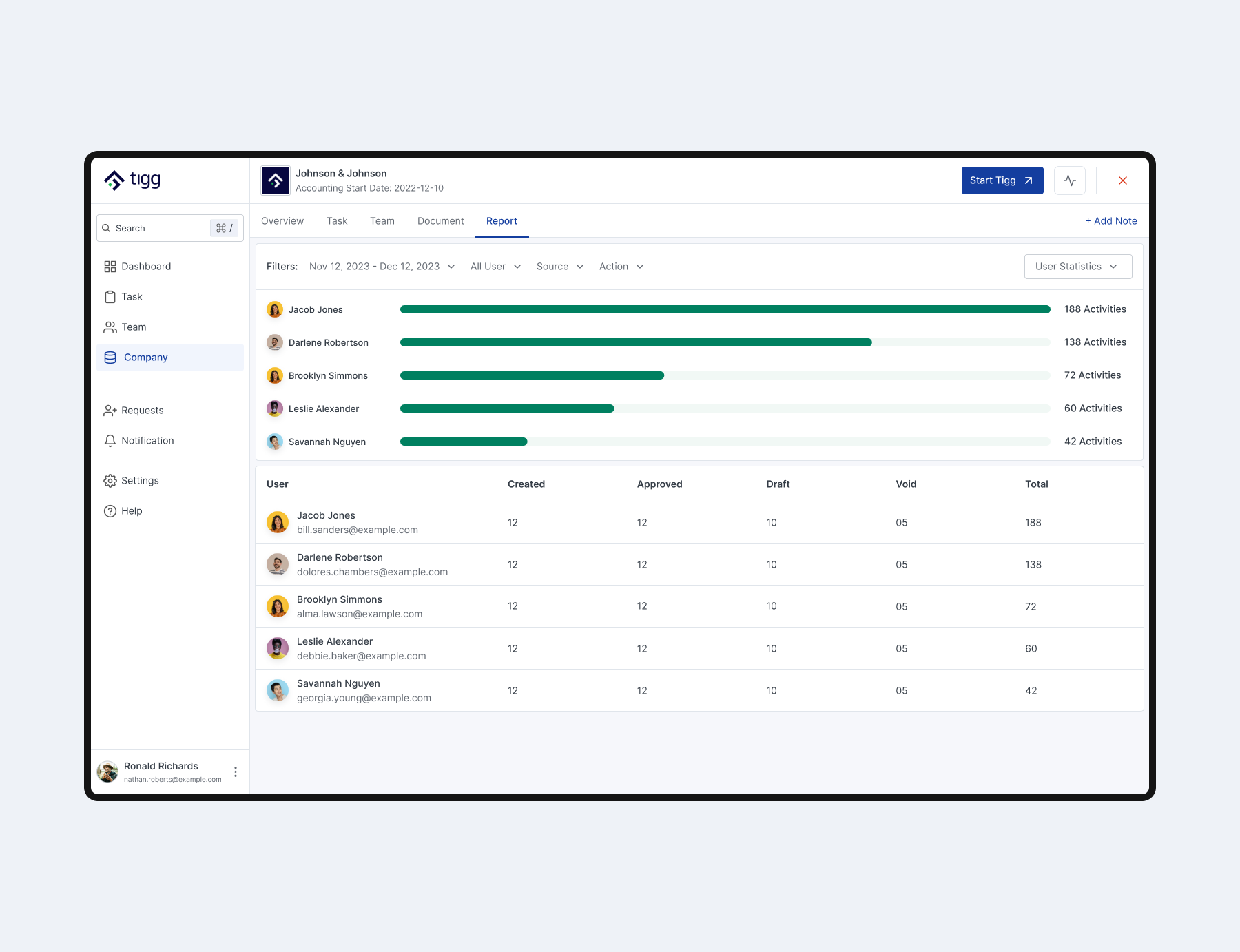Switch to the Task tab

[x=337, y=221]
